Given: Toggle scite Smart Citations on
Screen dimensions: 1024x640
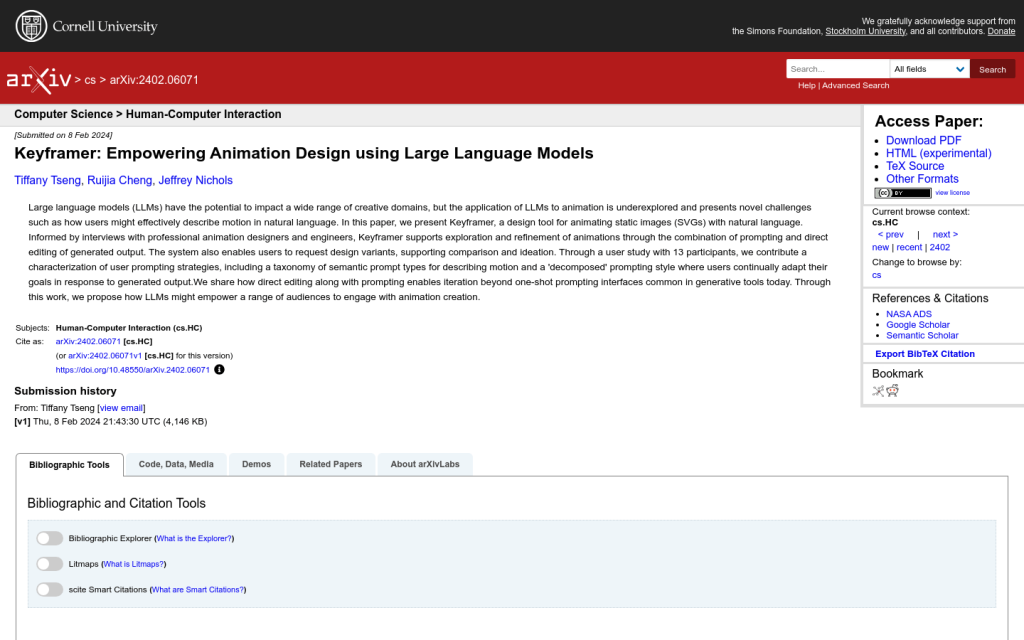Looking at the screenshot, I should pyautogui.click(x=49, y=590).
